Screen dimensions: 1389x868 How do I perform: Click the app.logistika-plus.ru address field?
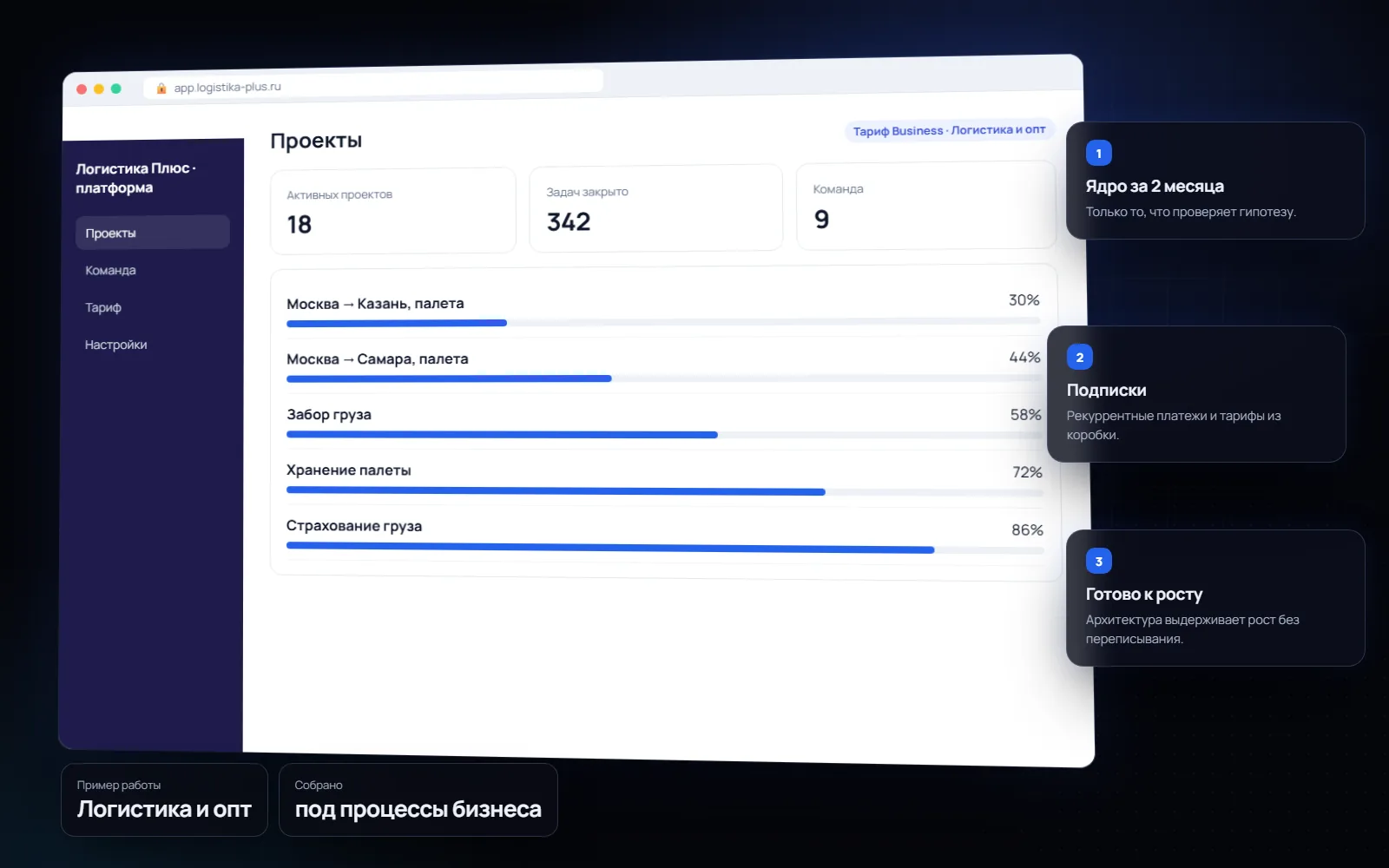pos(373,86)
